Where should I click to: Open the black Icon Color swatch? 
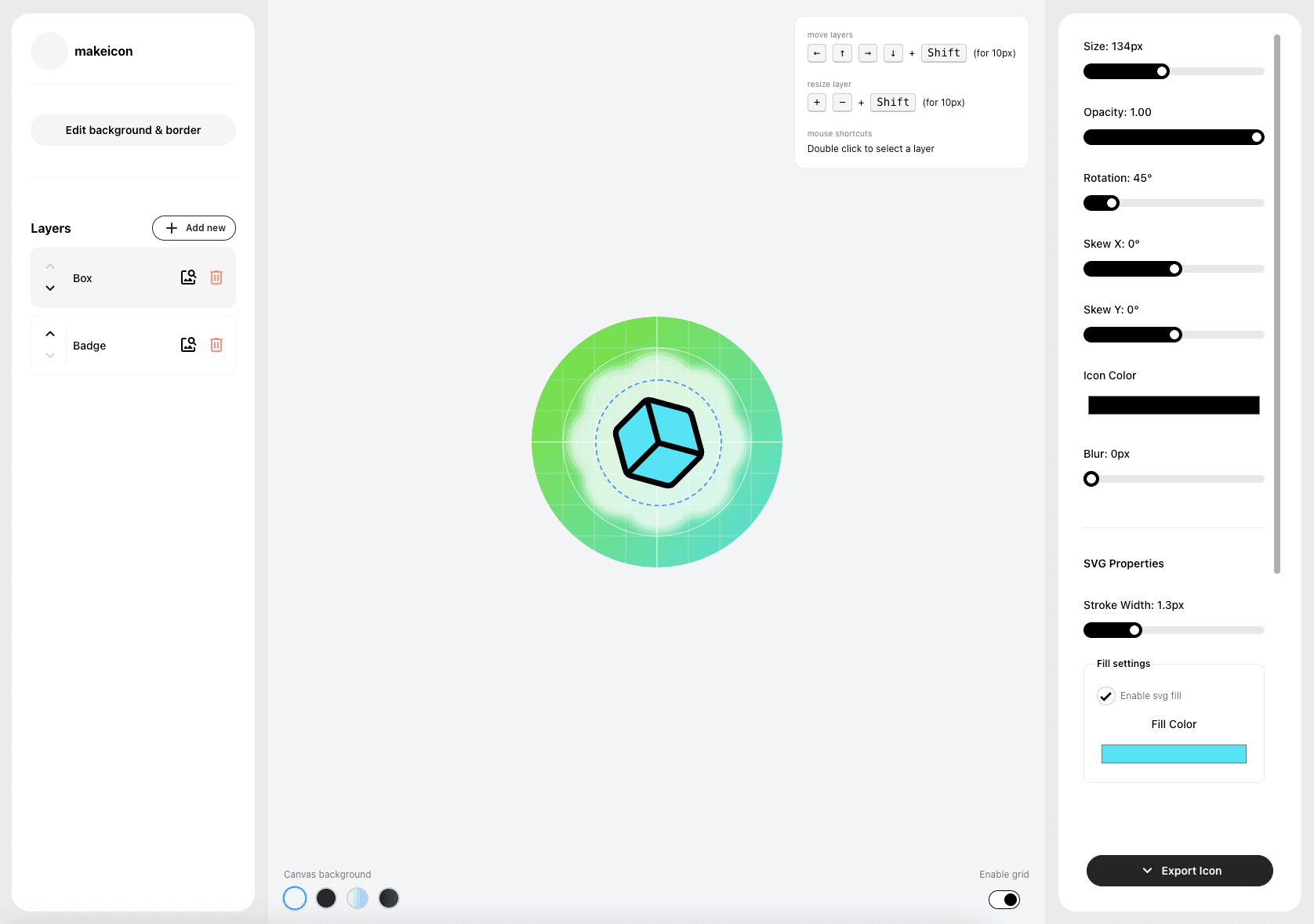[1174, 405]
